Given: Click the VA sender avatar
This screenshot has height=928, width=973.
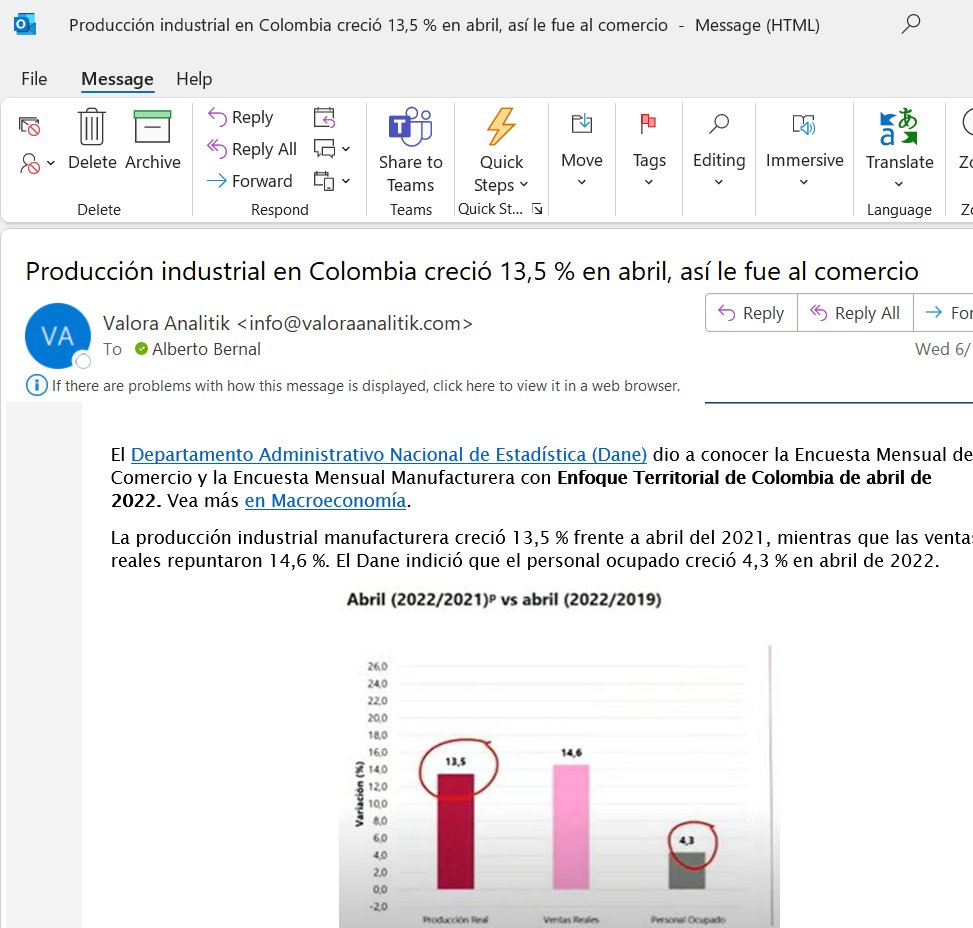Looking at the screenshot, I should [57, 336].
